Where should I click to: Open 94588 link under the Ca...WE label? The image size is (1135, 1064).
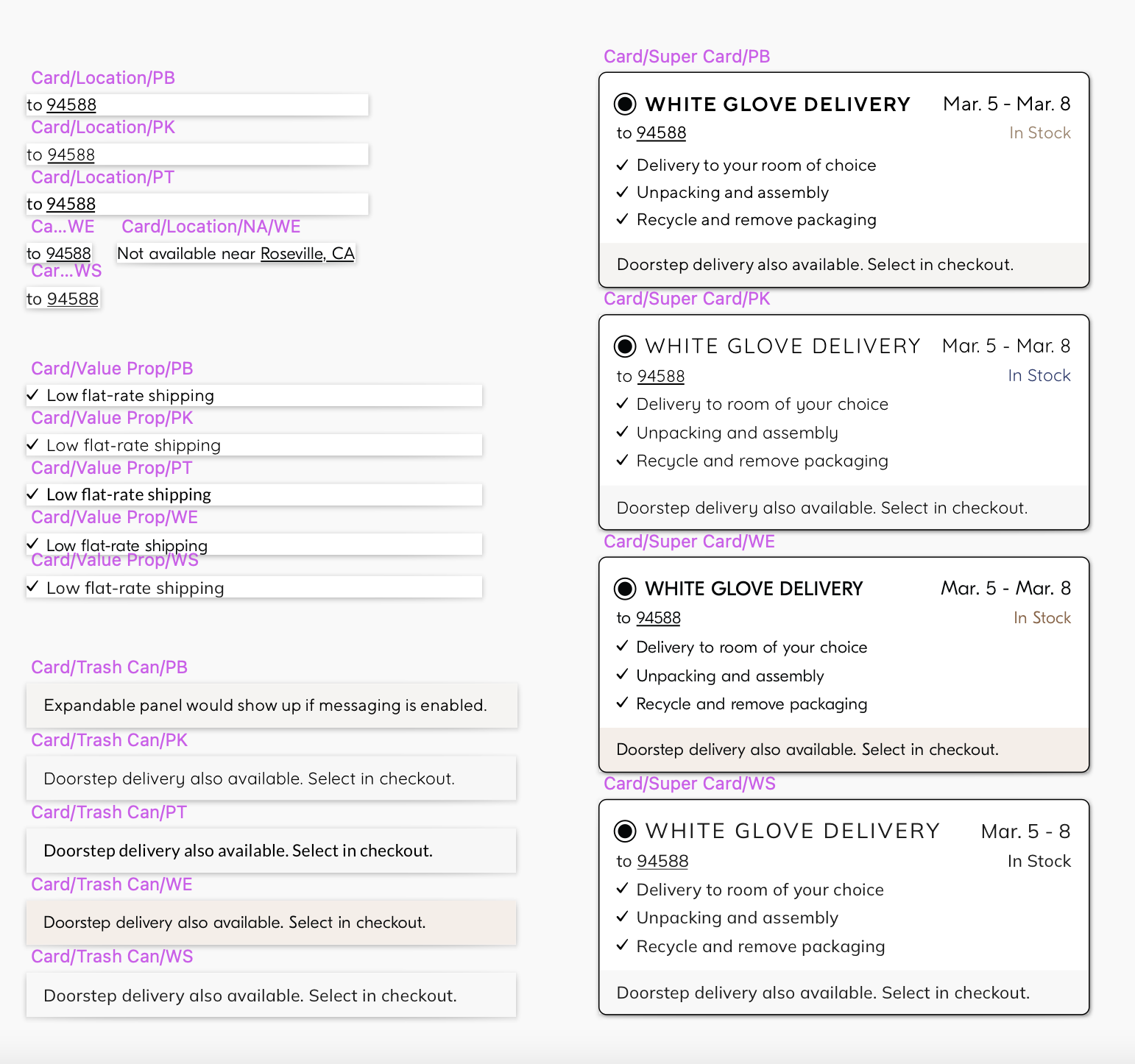tap(68, 254)
